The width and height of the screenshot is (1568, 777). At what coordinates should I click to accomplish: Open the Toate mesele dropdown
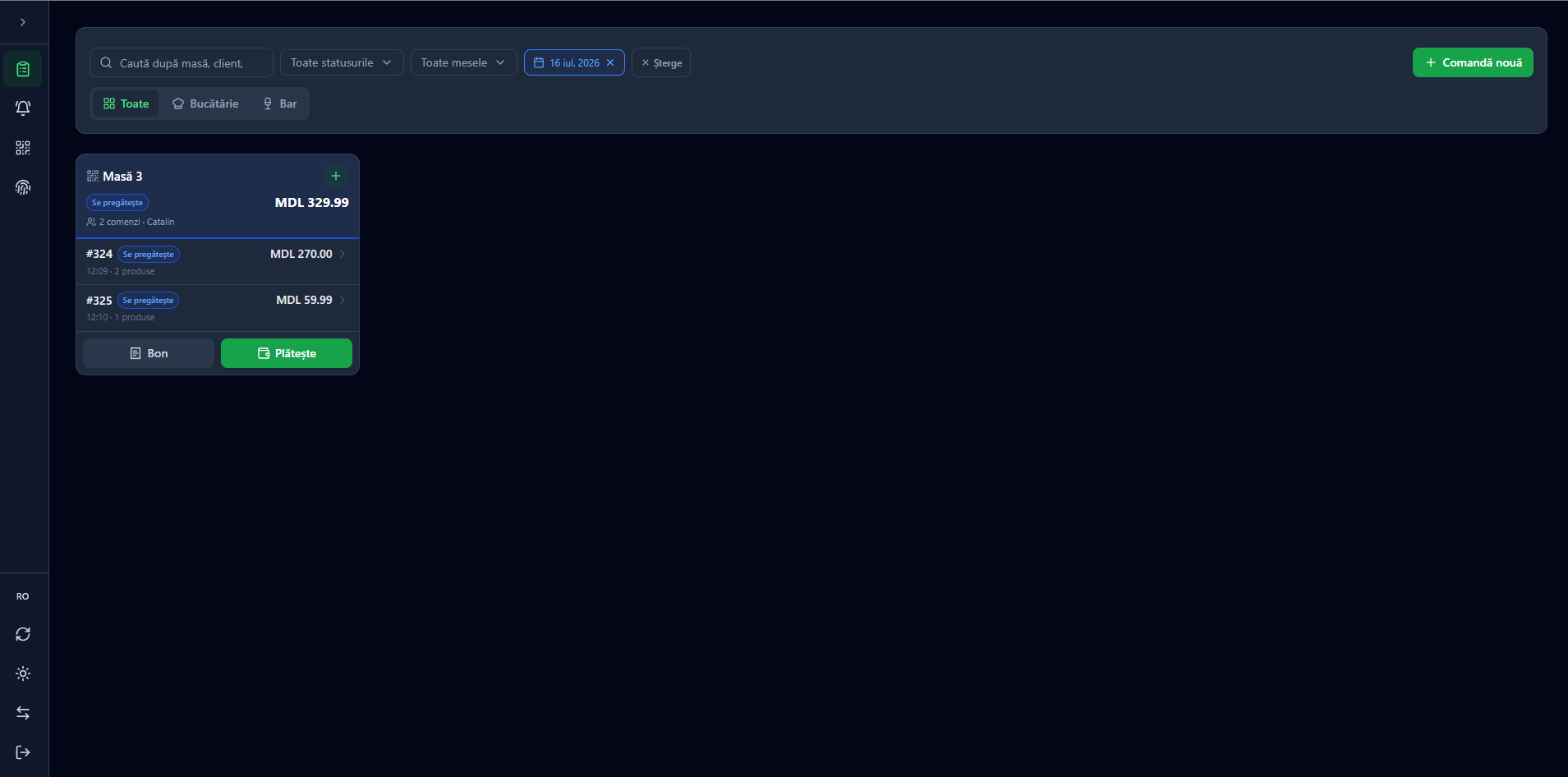463,62
